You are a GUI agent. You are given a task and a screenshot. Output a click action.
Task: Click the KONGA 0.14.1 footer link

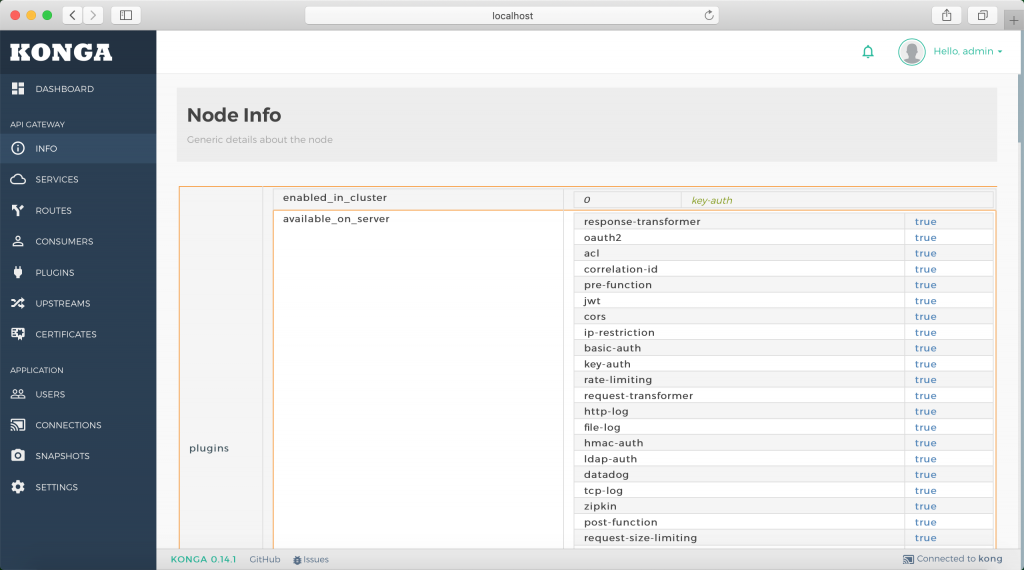(203, 560)
